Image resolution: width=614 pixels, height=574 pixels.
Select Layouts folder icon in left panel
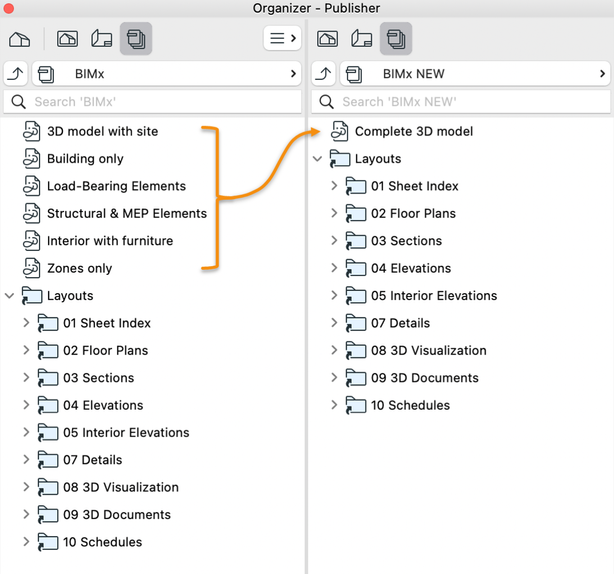pyautogui.click(x=32, y=296)
